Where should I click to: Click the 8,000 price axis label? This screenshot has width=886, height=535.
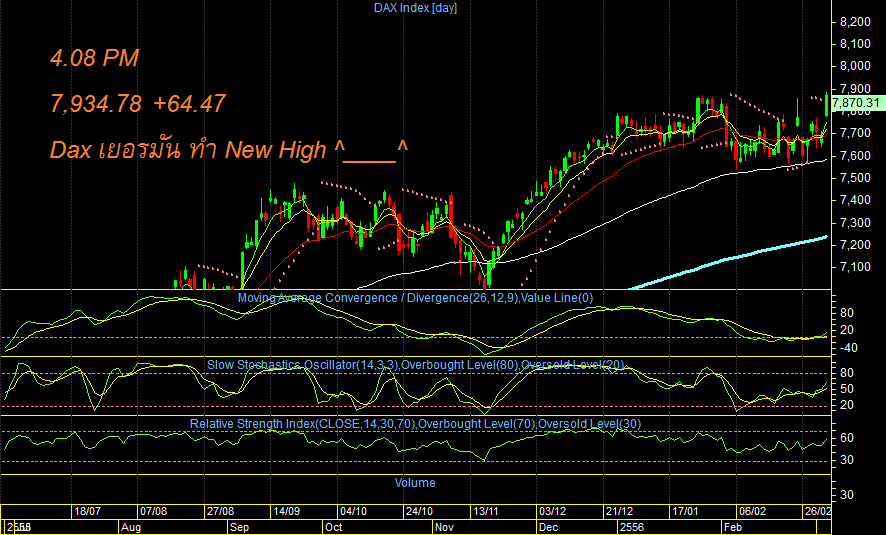[x=855, y=66]
